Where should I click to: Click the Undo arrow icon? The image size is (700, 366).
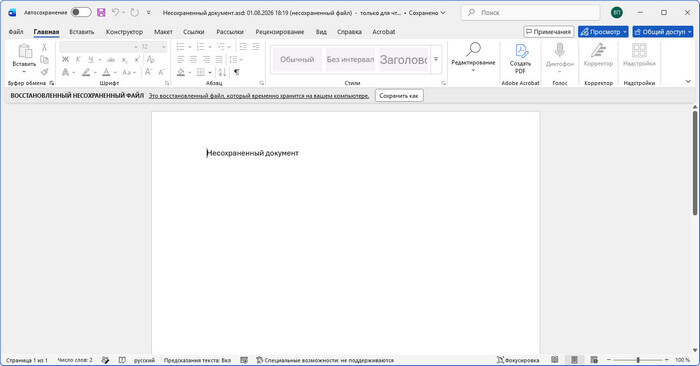pos(116,12)
